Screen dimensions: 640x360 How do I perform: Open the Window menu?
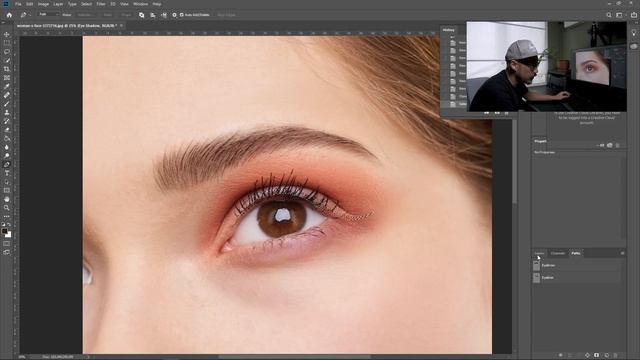coord(140,4)
